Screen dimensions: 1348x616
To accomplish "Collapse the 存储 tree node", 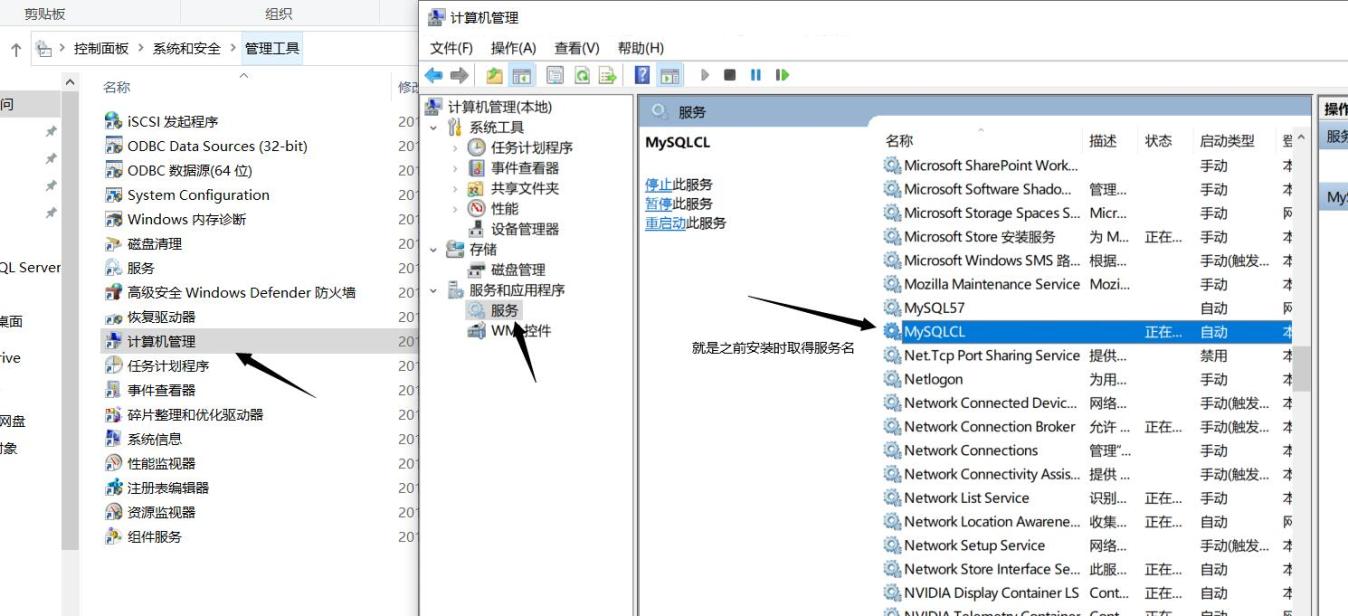I will 434,249.
